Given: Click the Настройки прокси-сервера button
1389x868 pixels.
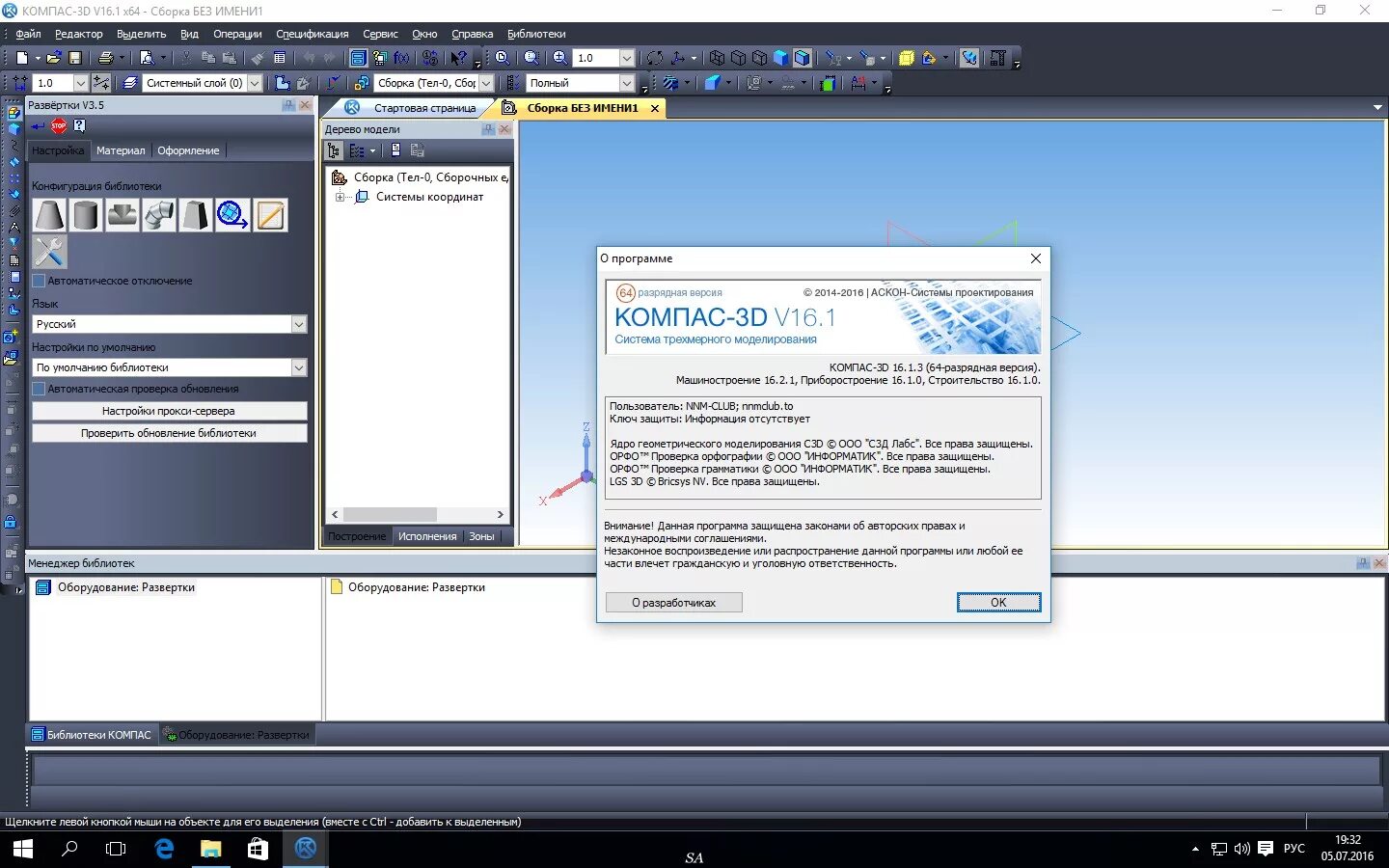Looking at the screenshot, I should pyautogui.click(x=169, y=411).
